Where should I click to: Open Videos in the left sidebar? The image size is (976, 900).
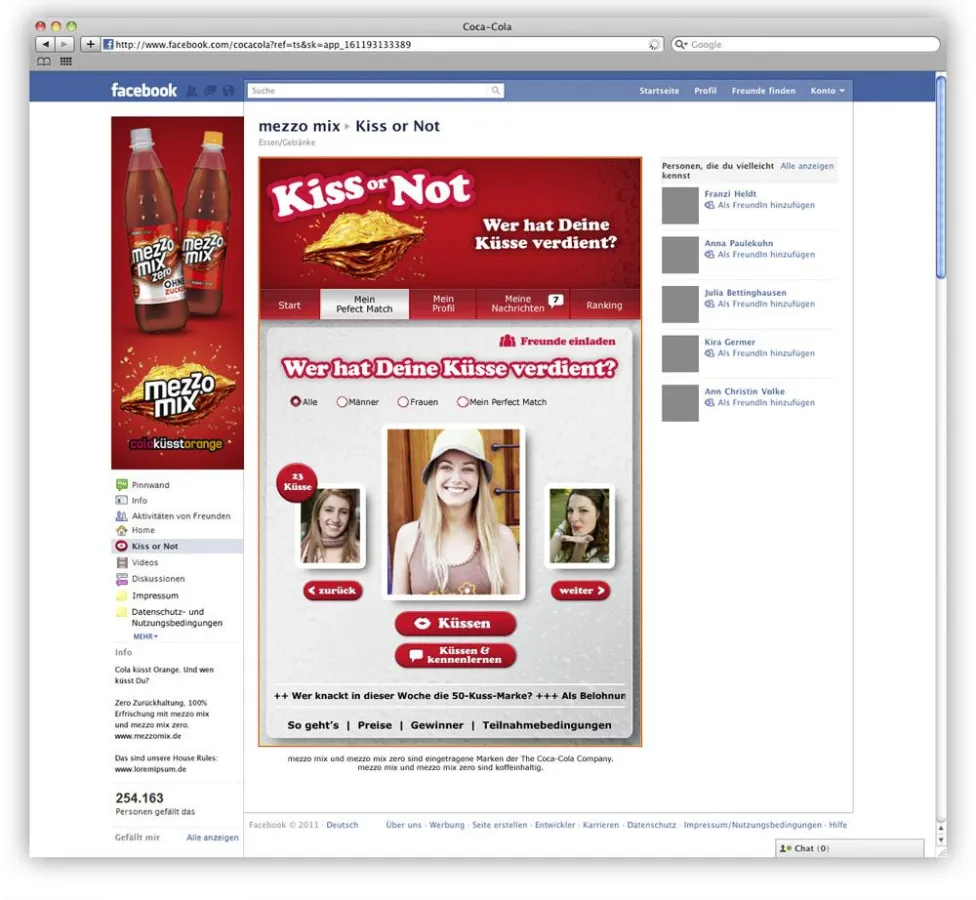point(144,563)
